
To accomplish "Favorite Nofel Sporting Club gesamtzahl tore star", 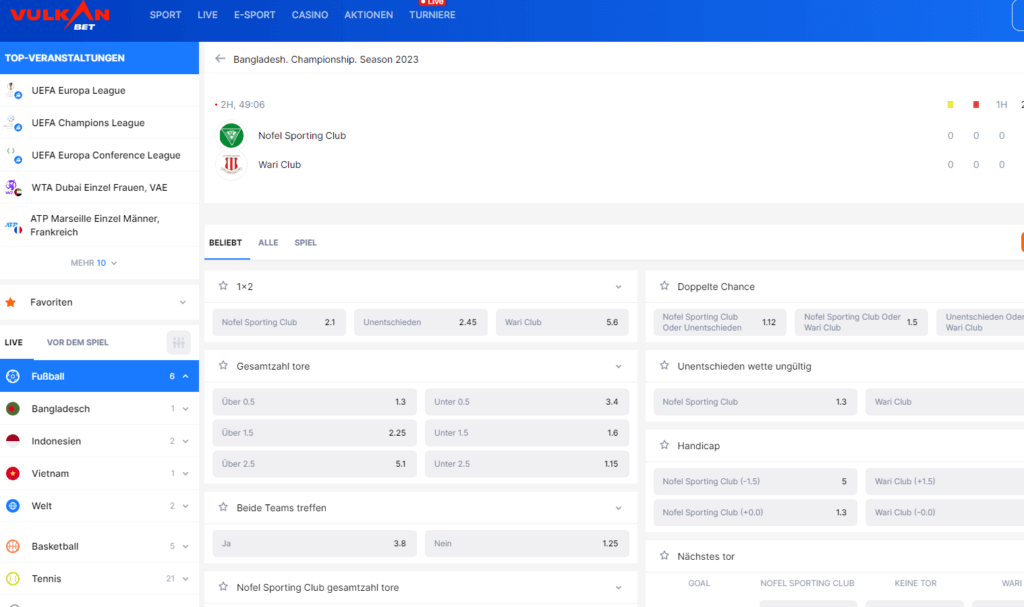I will [223, 587].
